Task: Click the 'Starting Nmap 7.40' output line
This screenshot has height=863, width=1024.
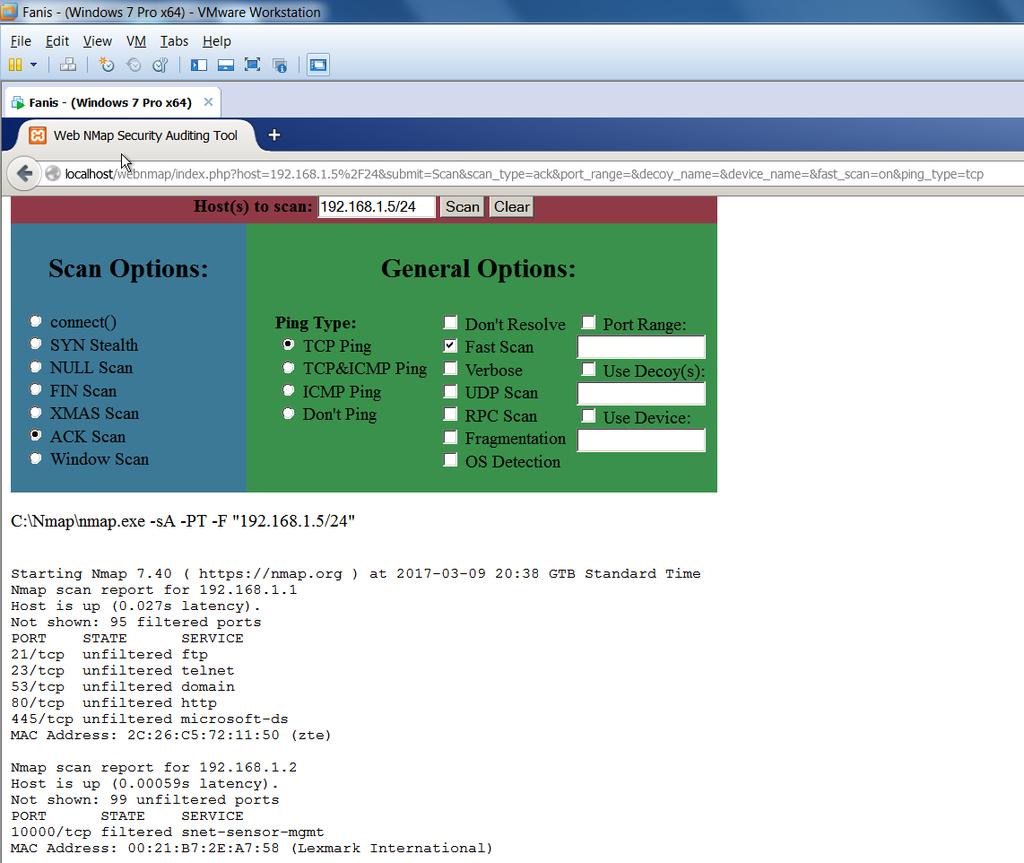Action: (356, 574)
